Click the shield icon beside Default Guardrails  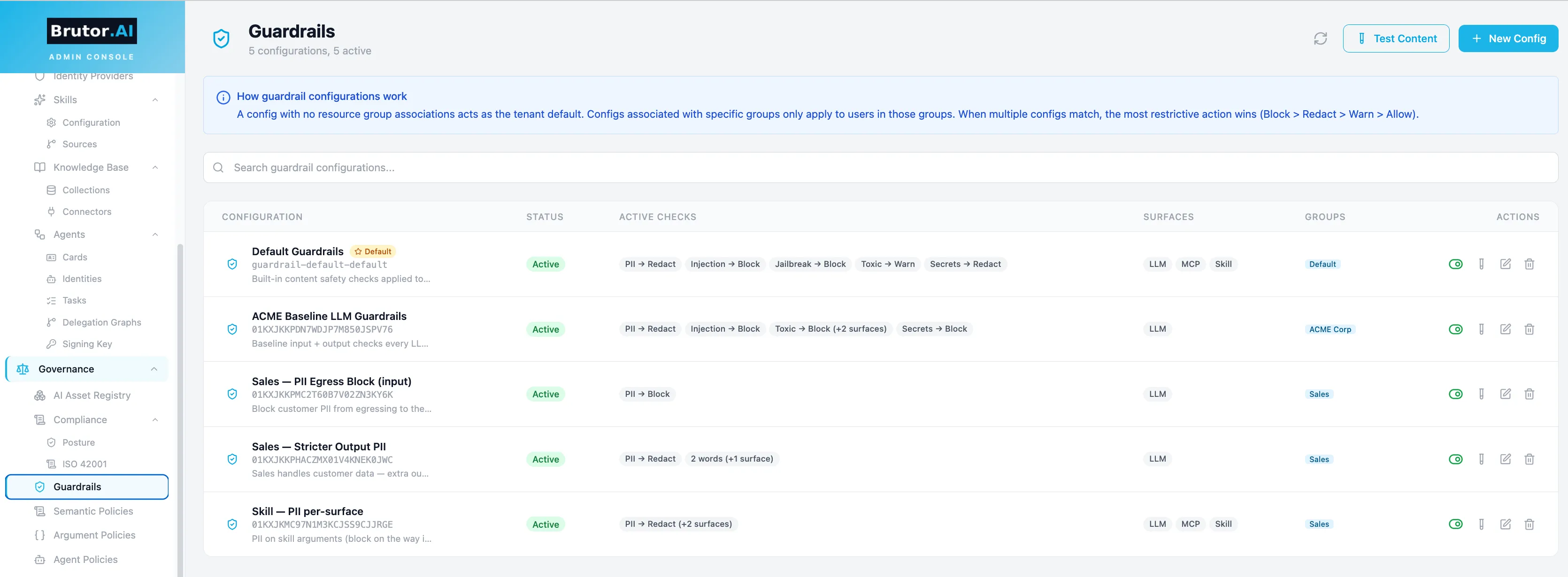coord(232,264)
